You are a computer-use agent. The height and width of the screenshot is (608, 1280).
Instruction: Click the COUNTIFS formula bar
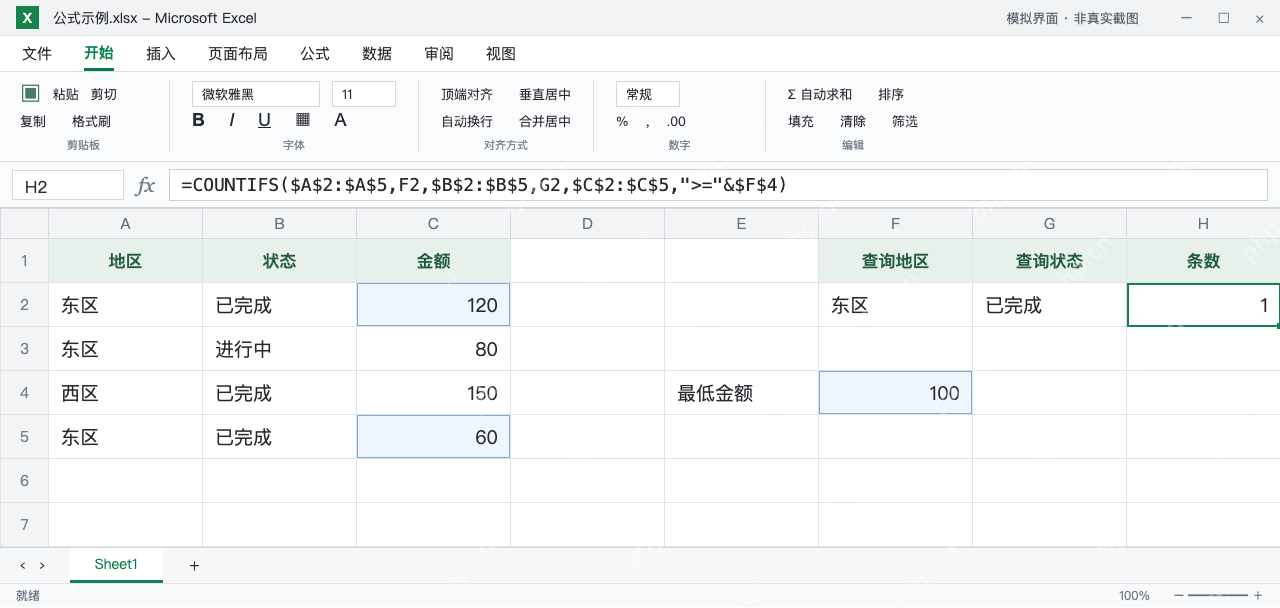tap(718, 185)
